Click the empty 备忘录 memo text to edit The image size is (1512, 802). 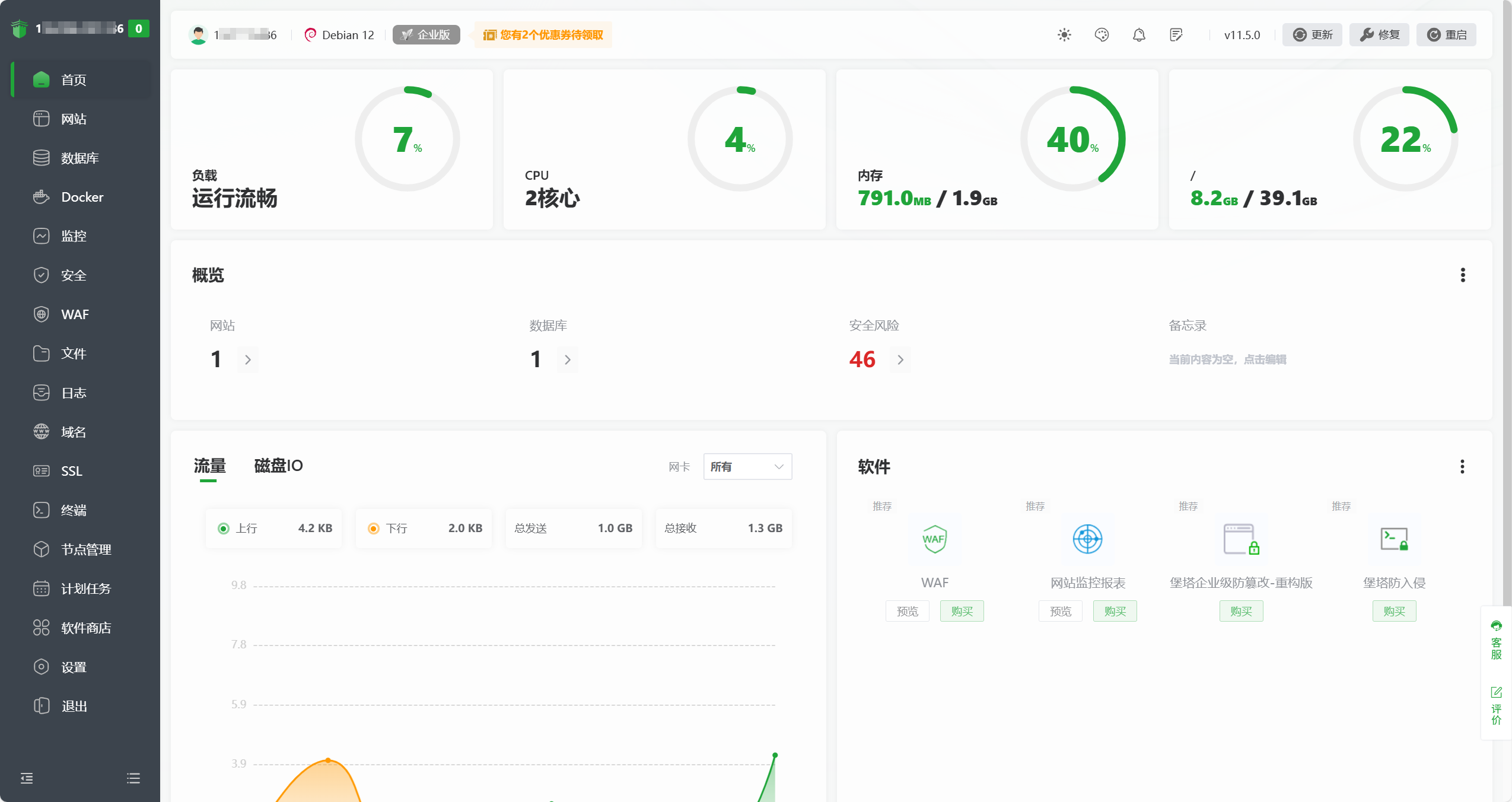click(1227, 359)
